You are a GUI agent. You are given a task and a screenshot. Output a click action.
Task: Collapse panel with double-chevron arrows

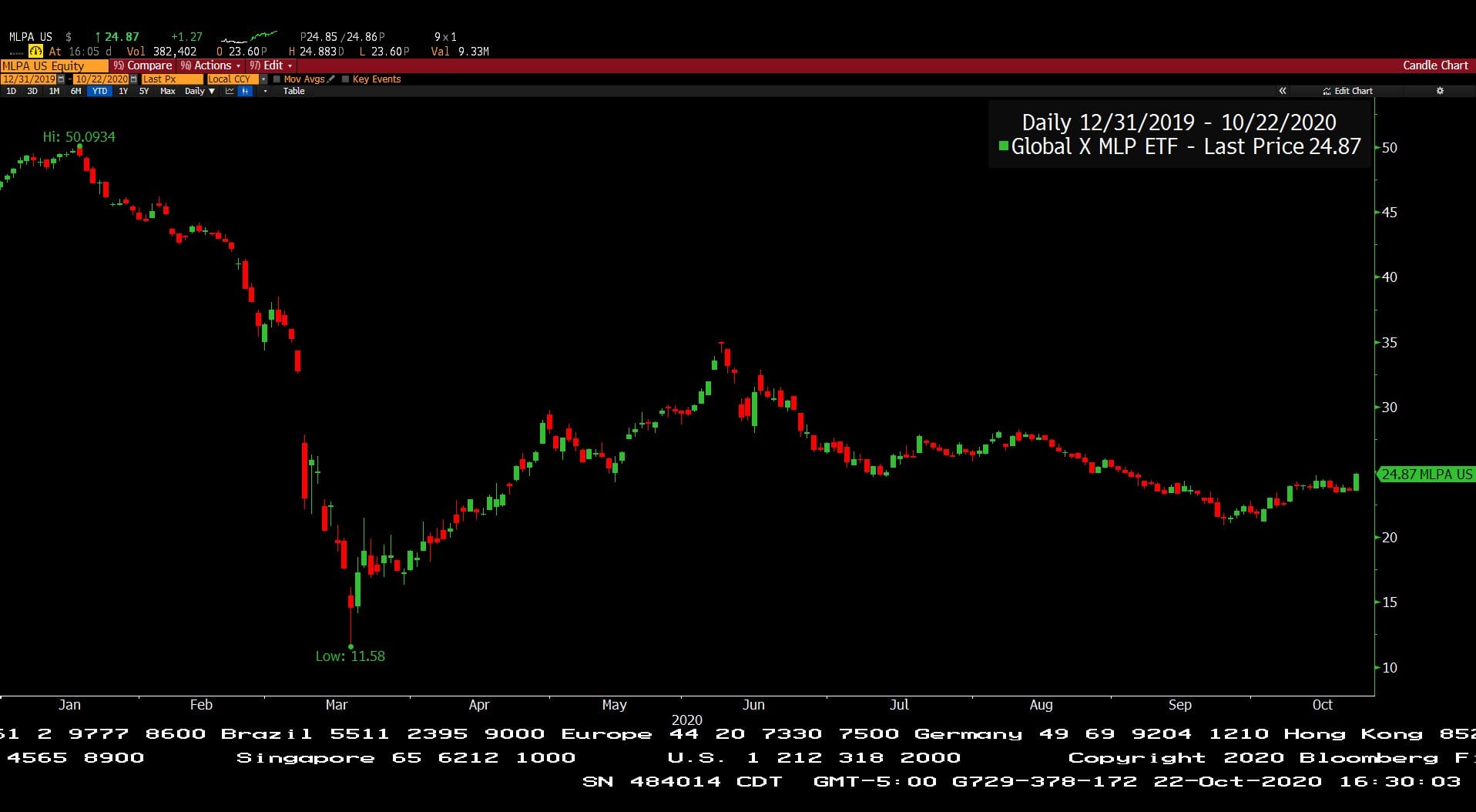coord(1283,91)
